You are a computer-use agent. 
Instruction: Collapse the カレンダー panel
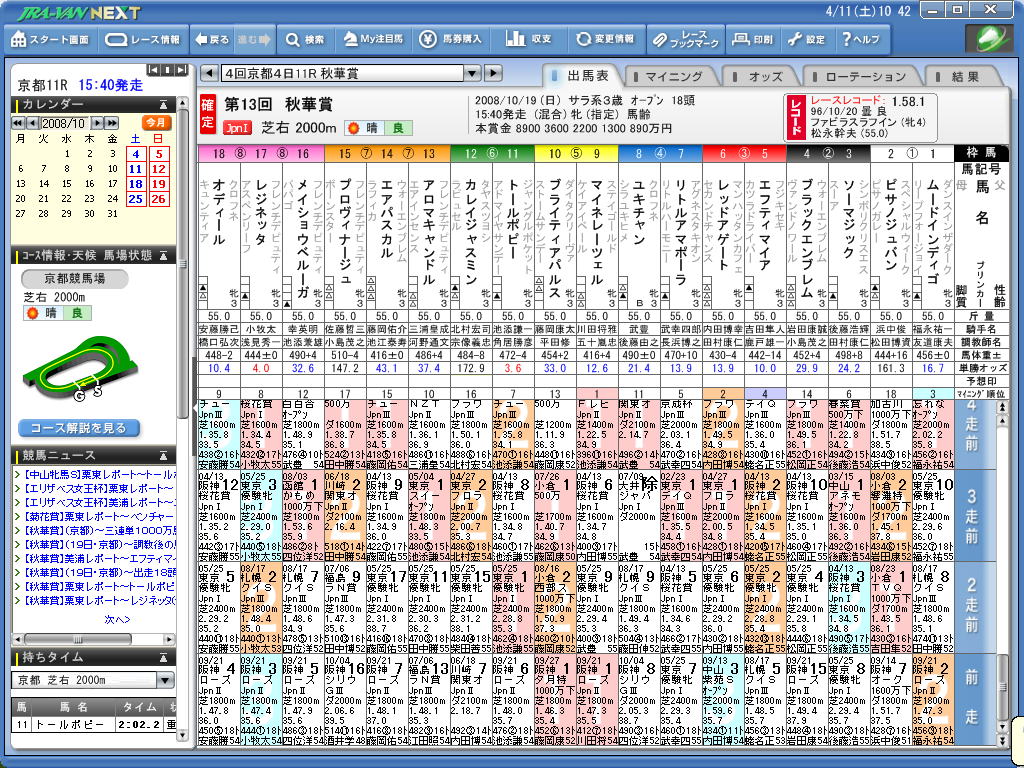(163, 104)
